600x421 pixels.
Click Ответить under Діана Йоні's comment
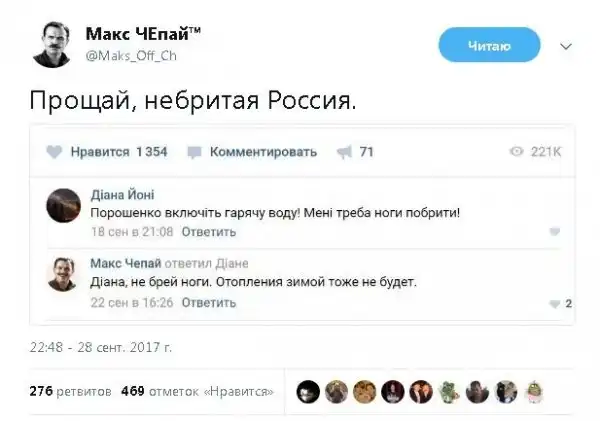click(x=208, y=232)
